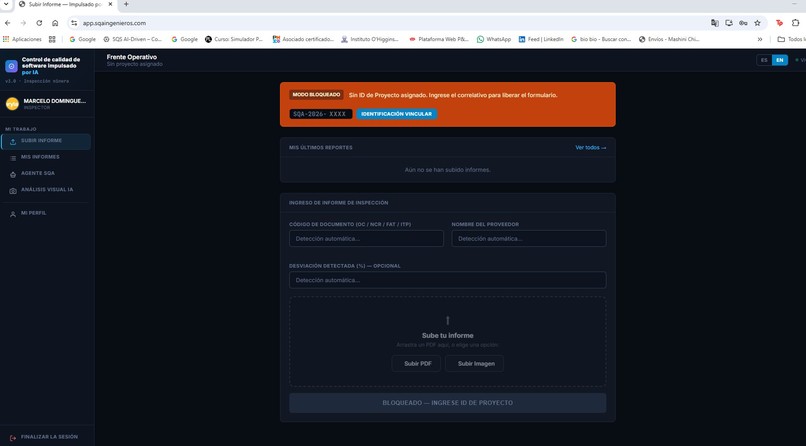Click the robot icon beside Agente SQA
Viewport: 806px width, 446px height.
click(13, 175)
